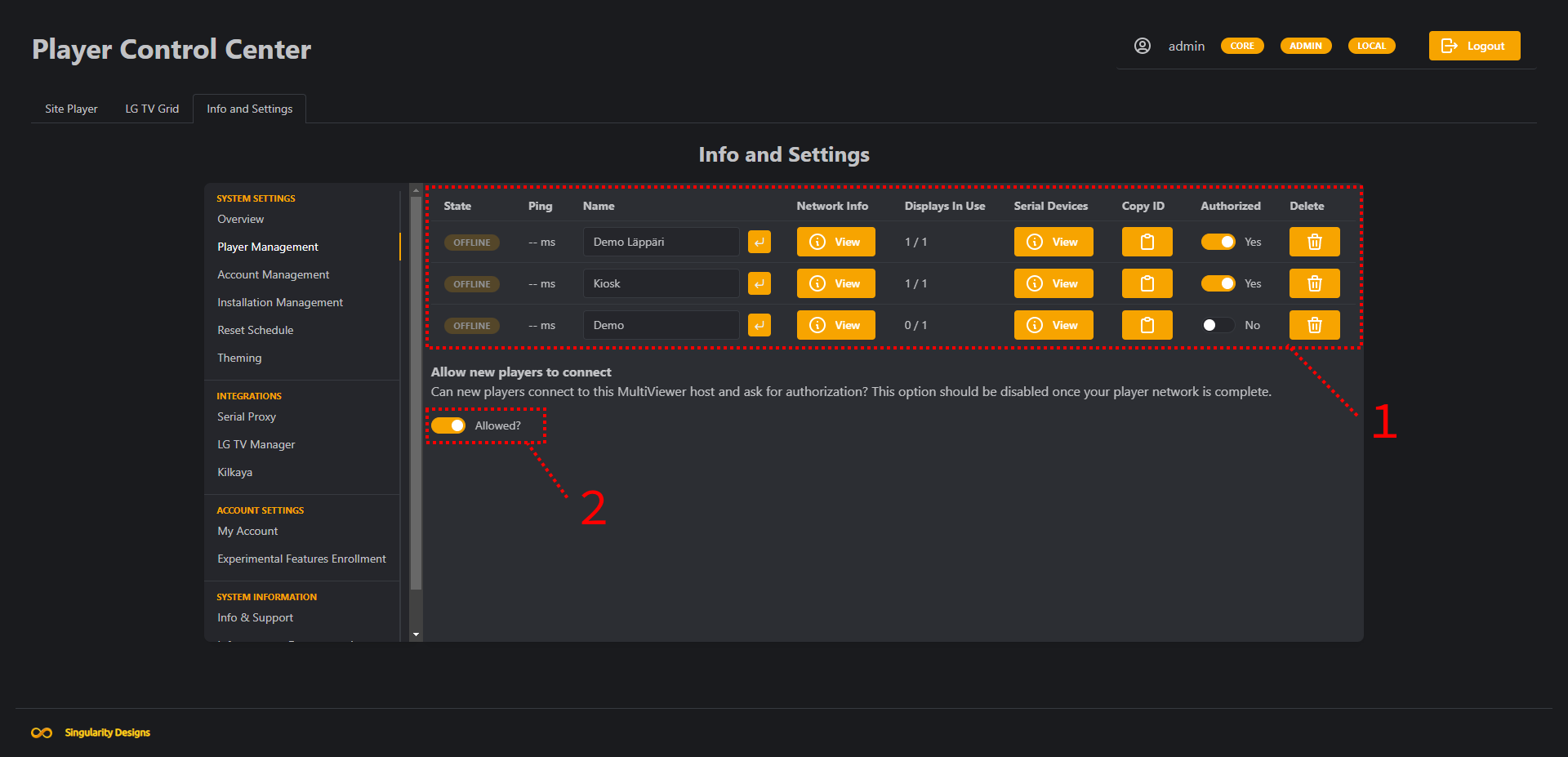Copy ID for the Demo player
This screenshot has width=1568, height=757.
[1147, 325]
